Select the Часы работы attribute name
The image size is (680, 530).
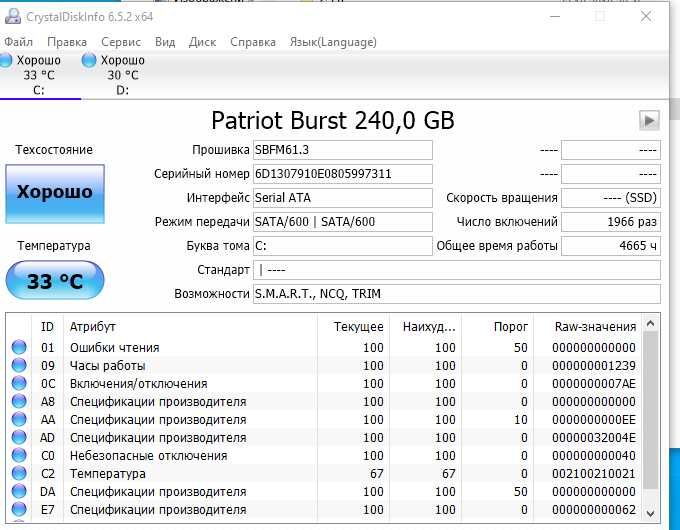(108, 366)
